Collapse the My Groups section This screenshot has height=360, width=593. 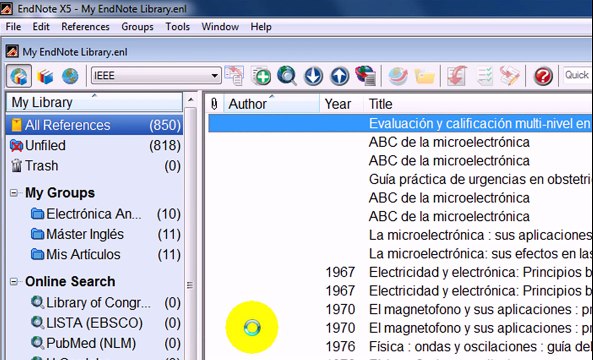pyautogui.click(x=14, y=193)
